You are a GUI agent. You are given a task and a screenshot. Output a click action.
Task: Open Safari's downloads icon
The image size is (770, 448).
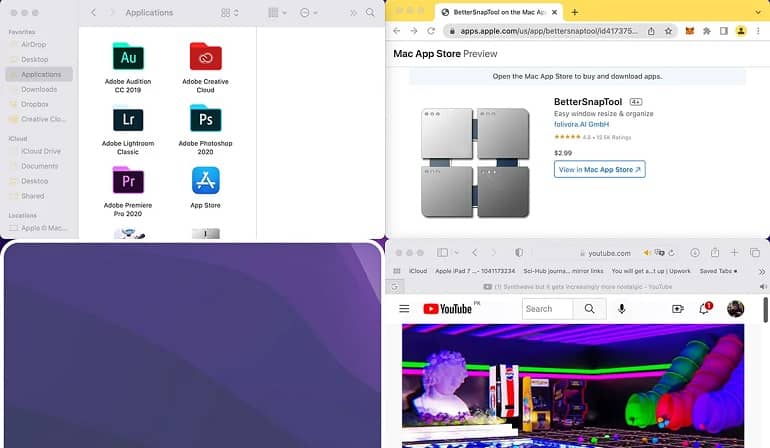(x=695, y=252)
